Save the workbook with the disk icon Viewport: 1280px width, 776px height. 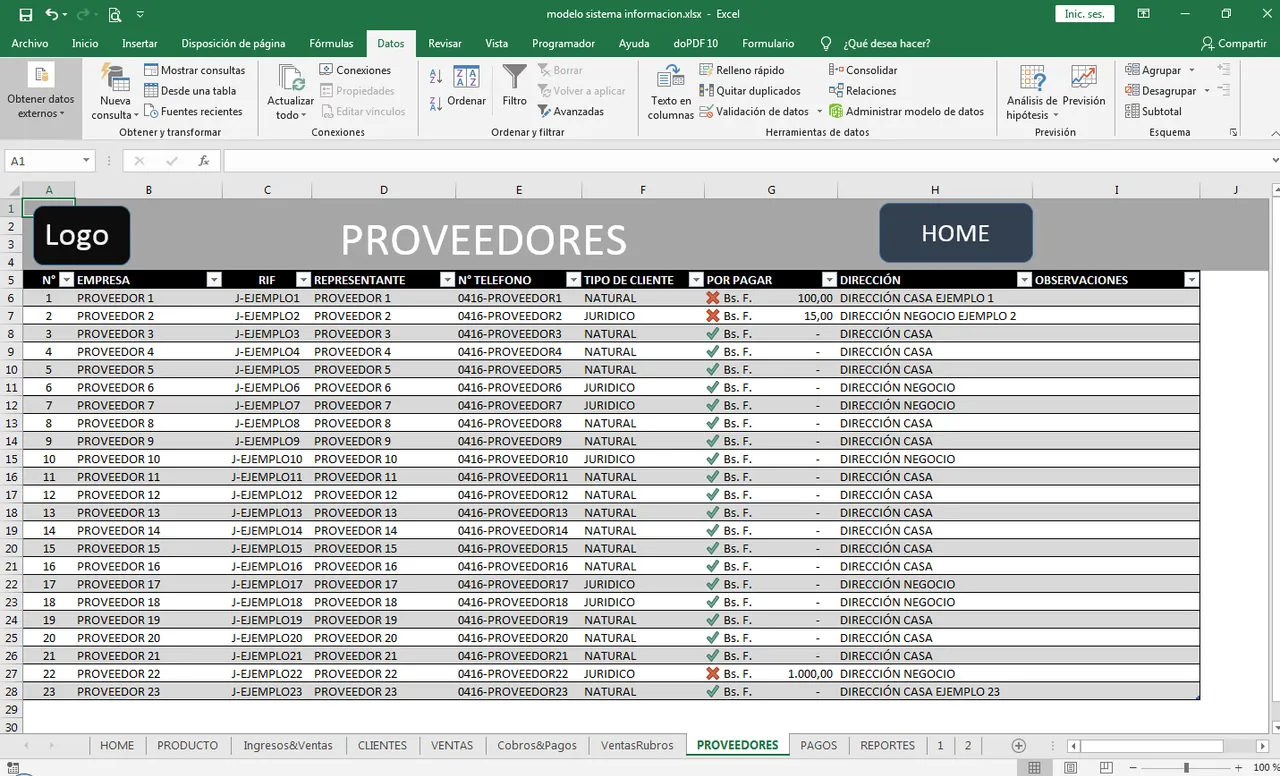click(x=26, y=15)
